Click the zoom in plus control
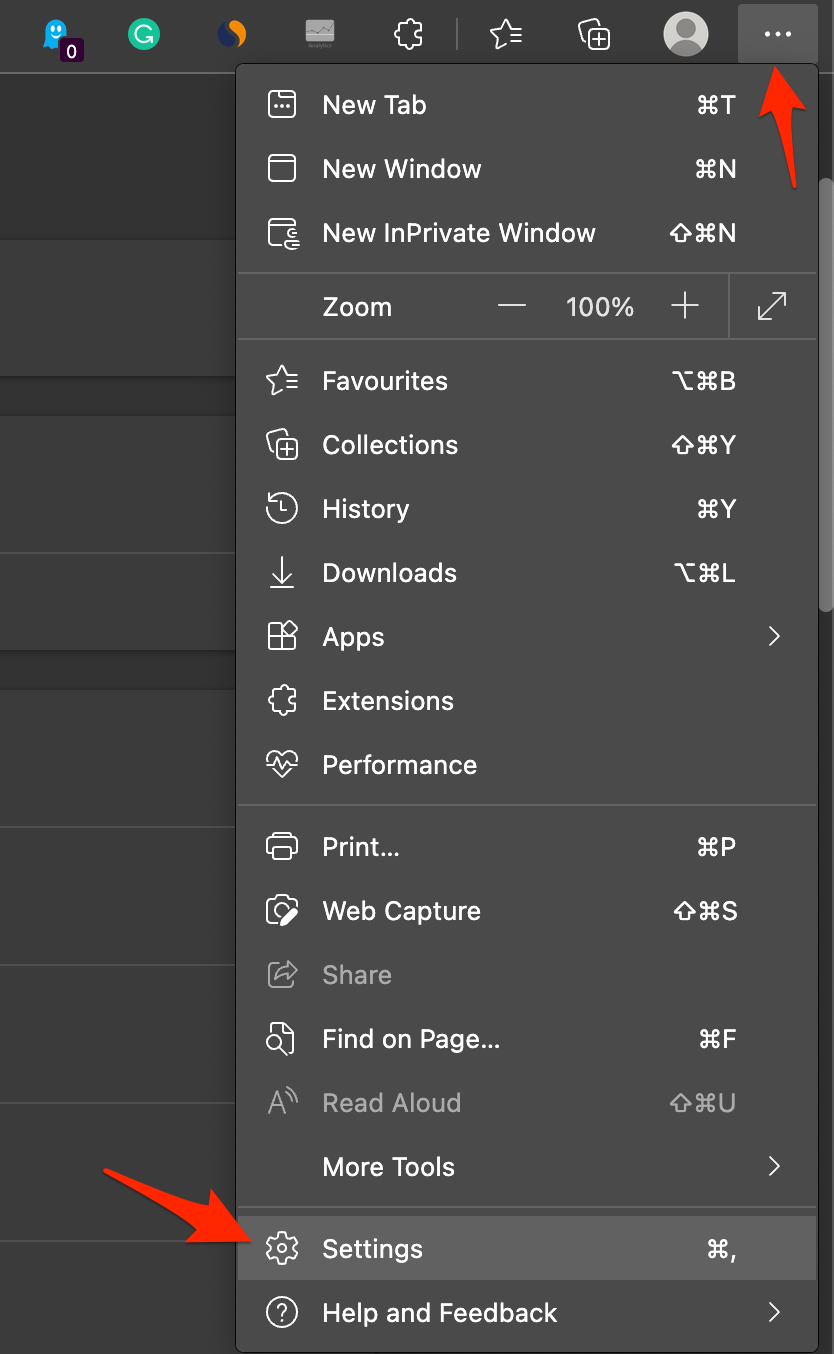This screenshot has height=1354, width=834. [687, 306]
